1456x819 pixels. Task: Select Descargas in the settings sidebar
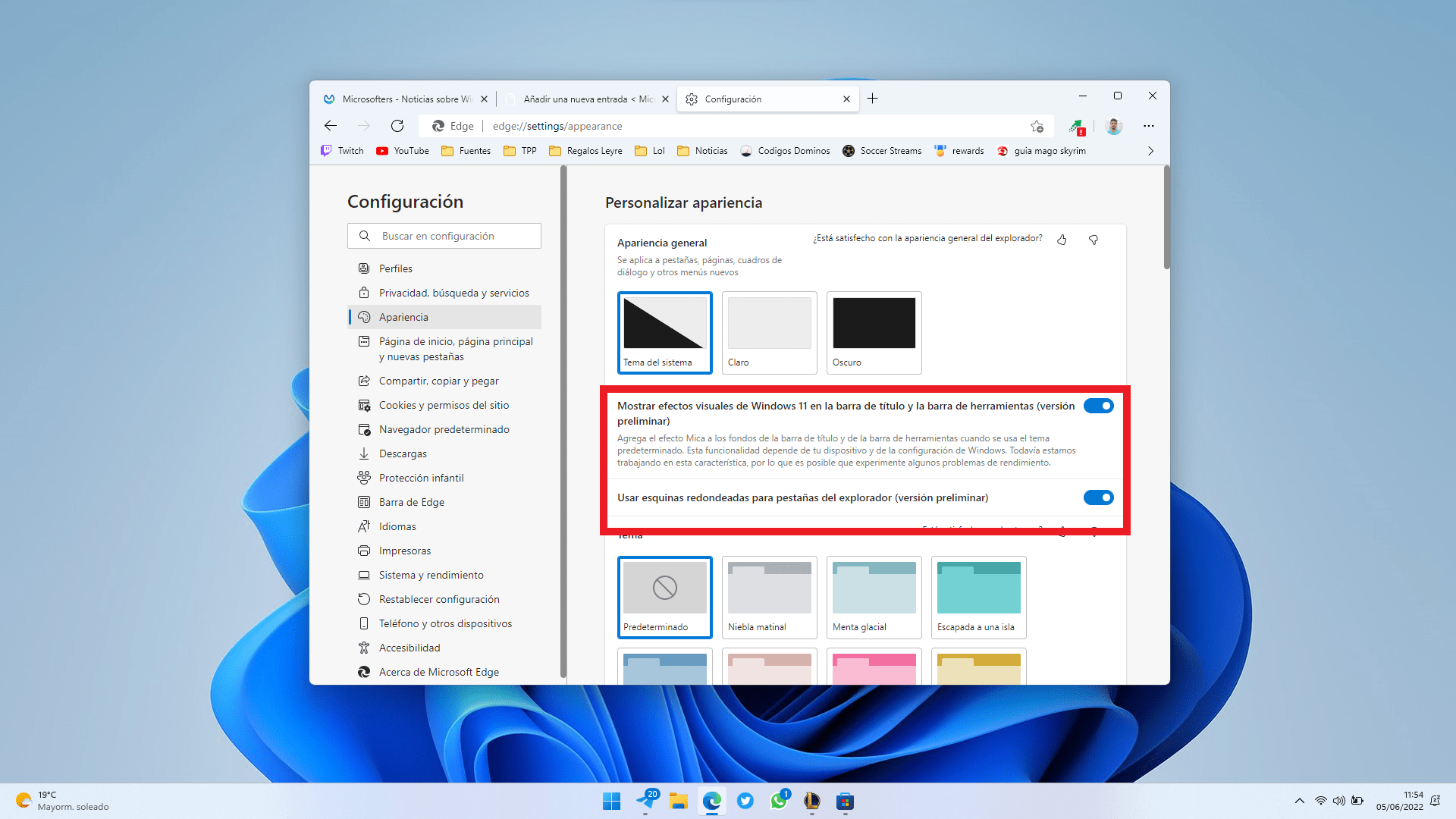403,453
